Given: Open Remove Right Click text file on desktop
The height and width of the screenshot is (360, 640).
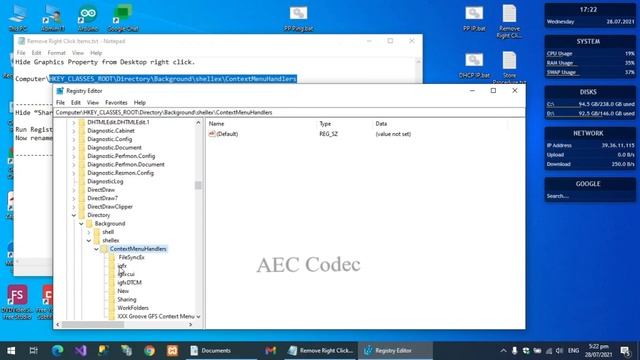Looking at the screenshot, I should (x=509, y=21).
